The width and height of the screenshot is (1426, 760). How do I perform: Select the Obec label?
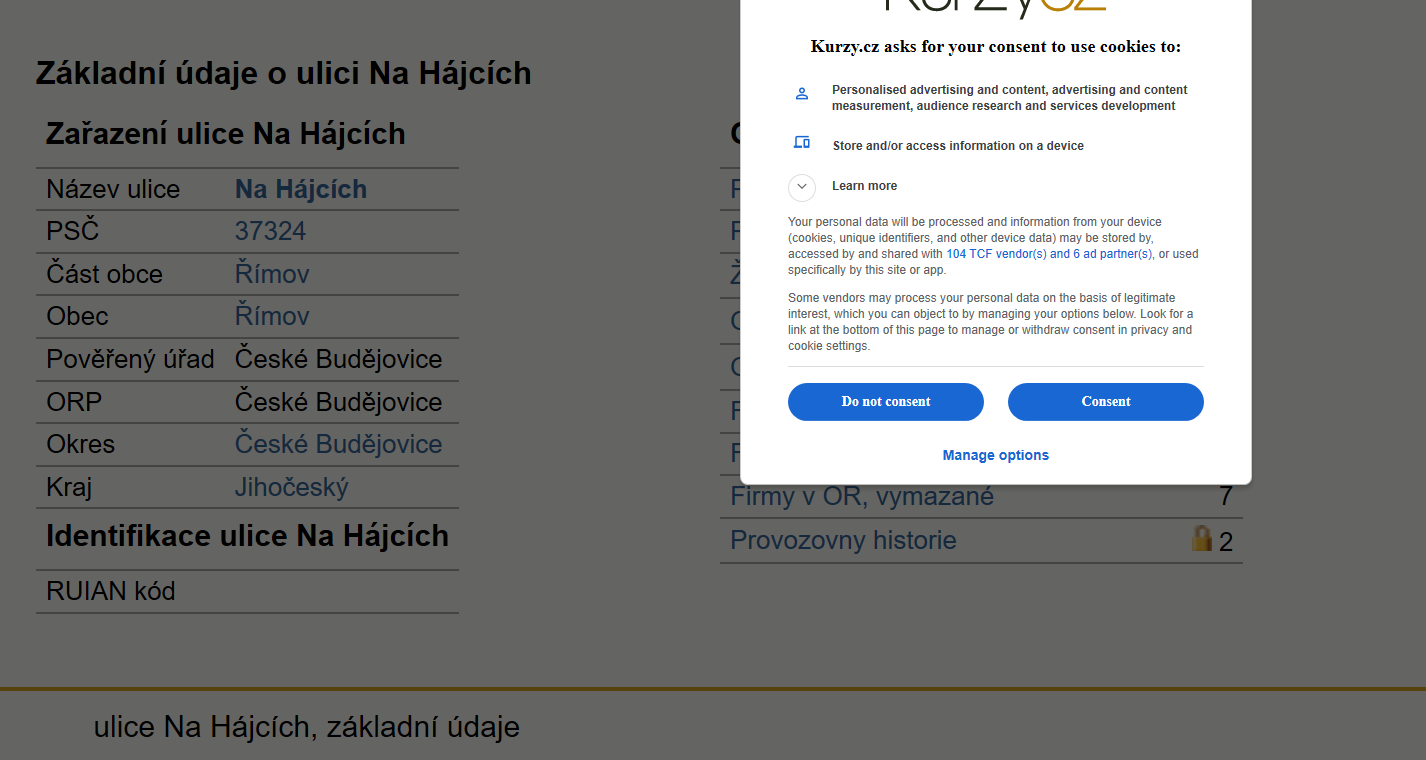pyautogui.click(x=77, y=316)
